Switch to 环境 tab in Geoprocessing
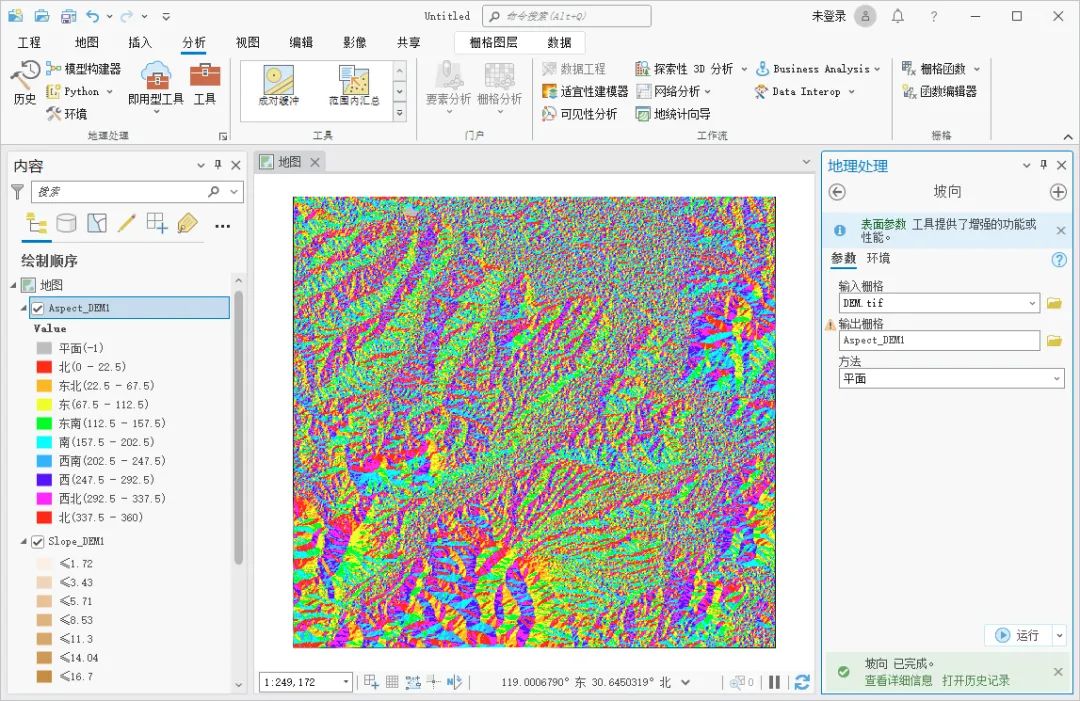This screenshot has width=1080, height=701. pyautogui.click(x=878, y=258)
